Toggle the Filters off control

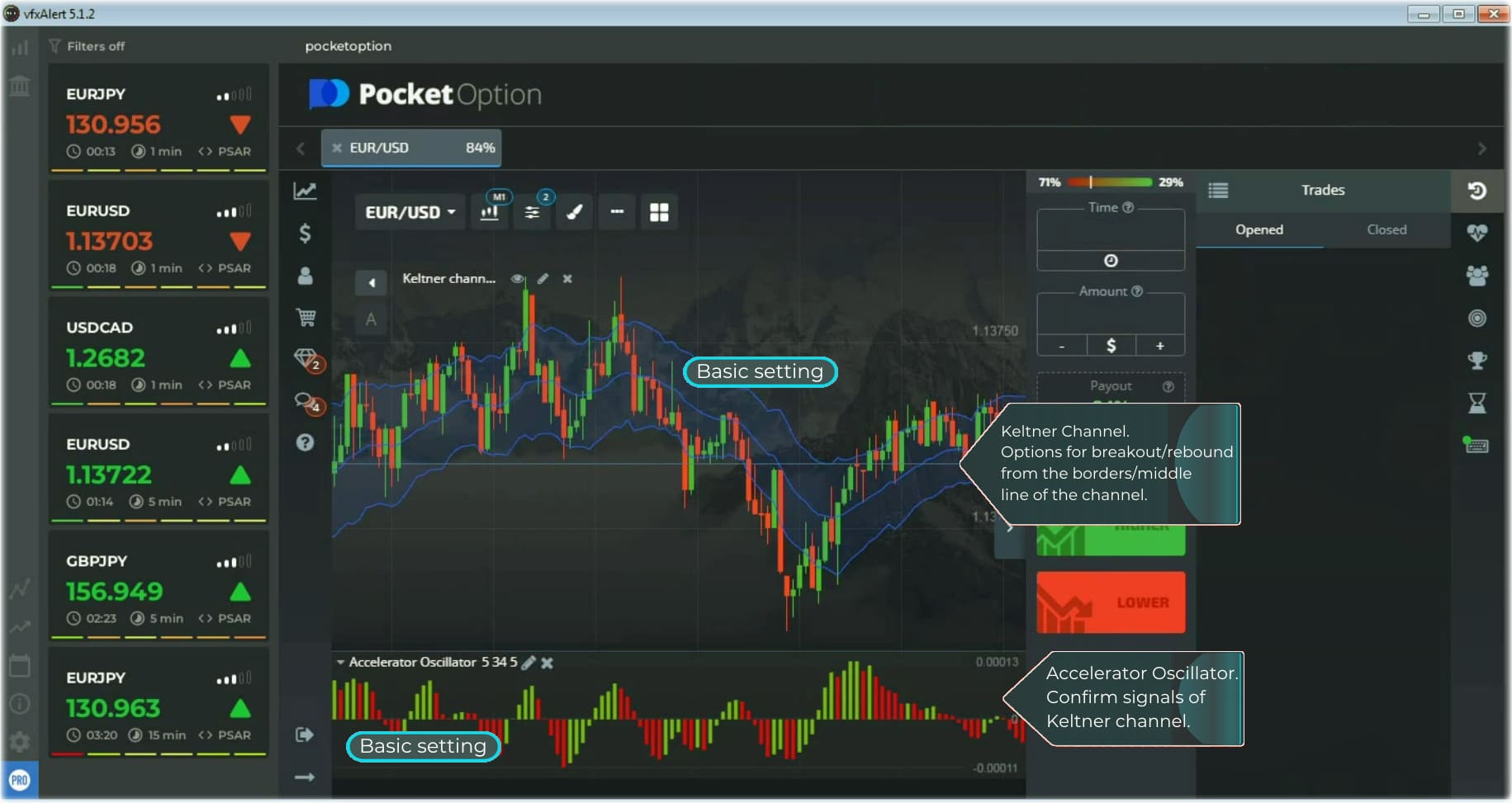(87, 46)
